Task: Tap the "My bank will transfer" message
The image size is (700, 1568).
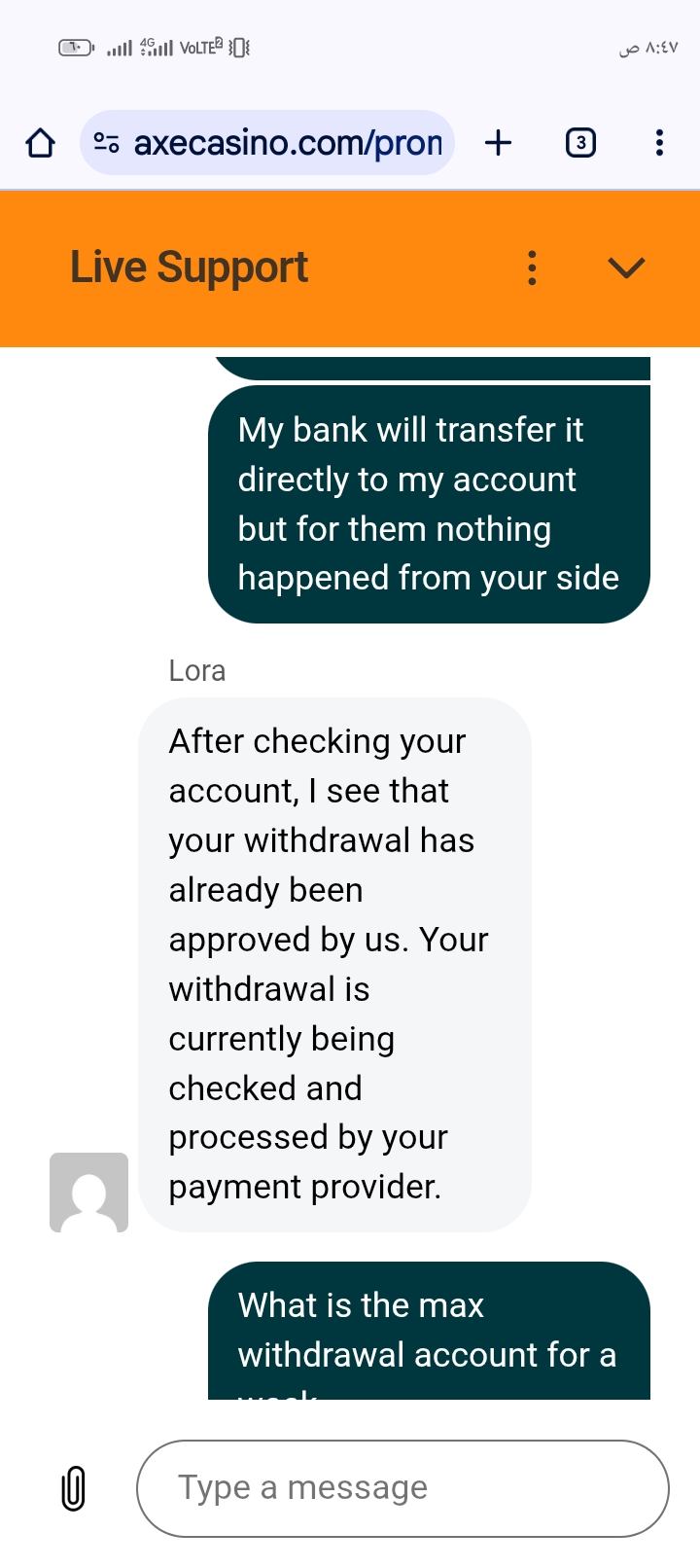Action: (x=429, y=504)
